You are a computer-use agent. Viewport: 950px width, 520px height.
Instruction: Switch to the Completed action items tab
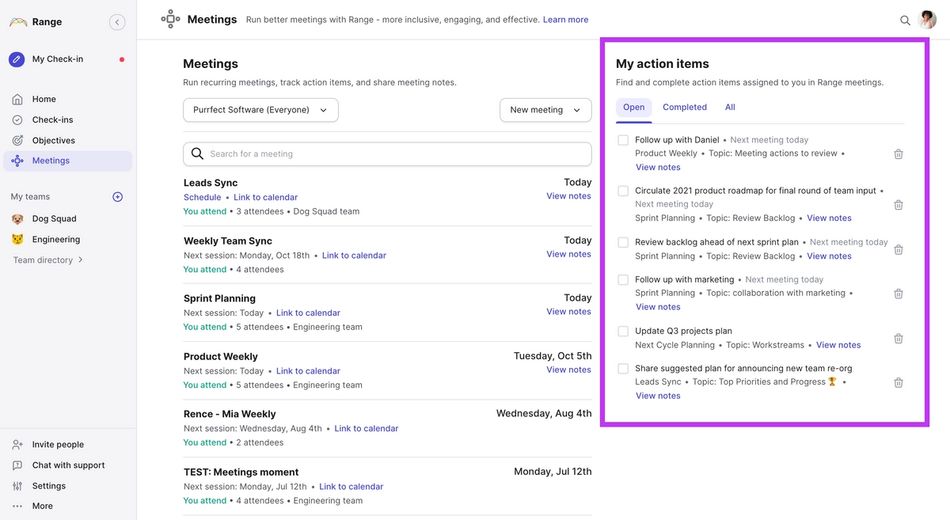click(x=685, y=107)
